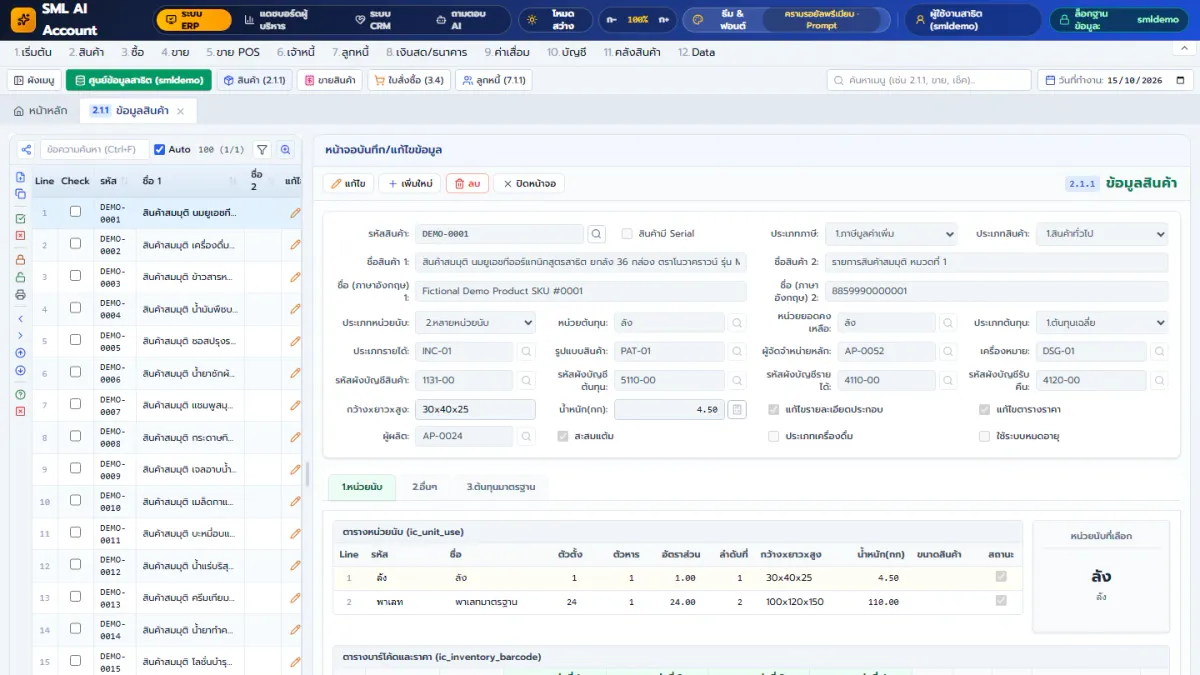Screen dimensions: 1200x675
Task: Open the 2.สินค้า menu
Action: 86,52
